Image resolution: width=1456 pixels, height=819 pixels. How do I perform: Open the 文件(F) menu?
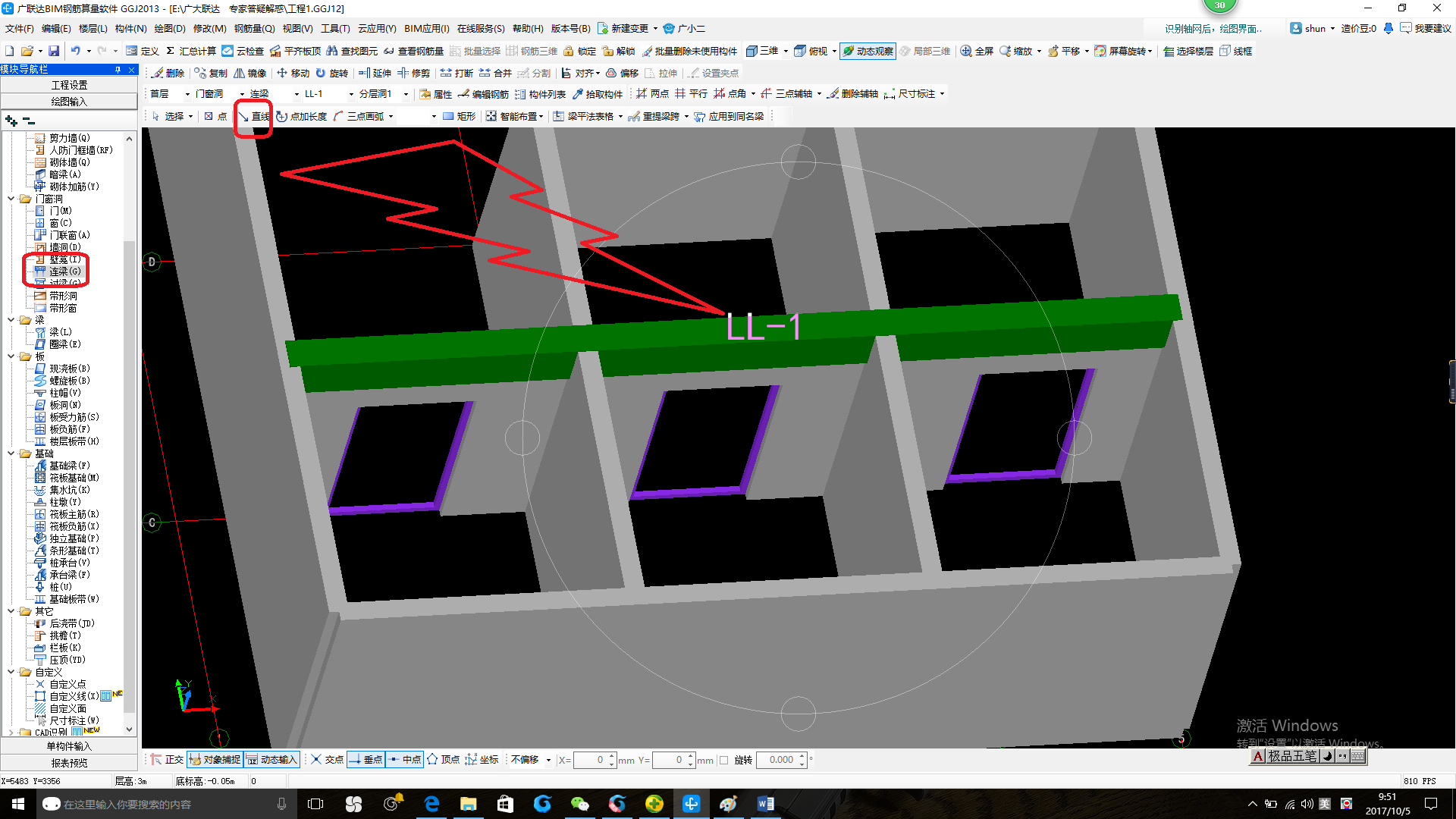point(19,29)
